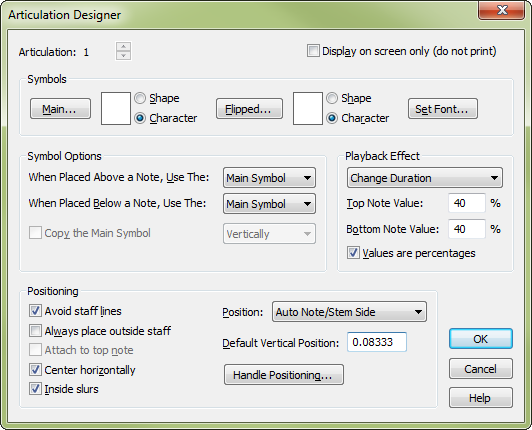
Task: Click the Articulation number down arrow
Action: [123, 55]
